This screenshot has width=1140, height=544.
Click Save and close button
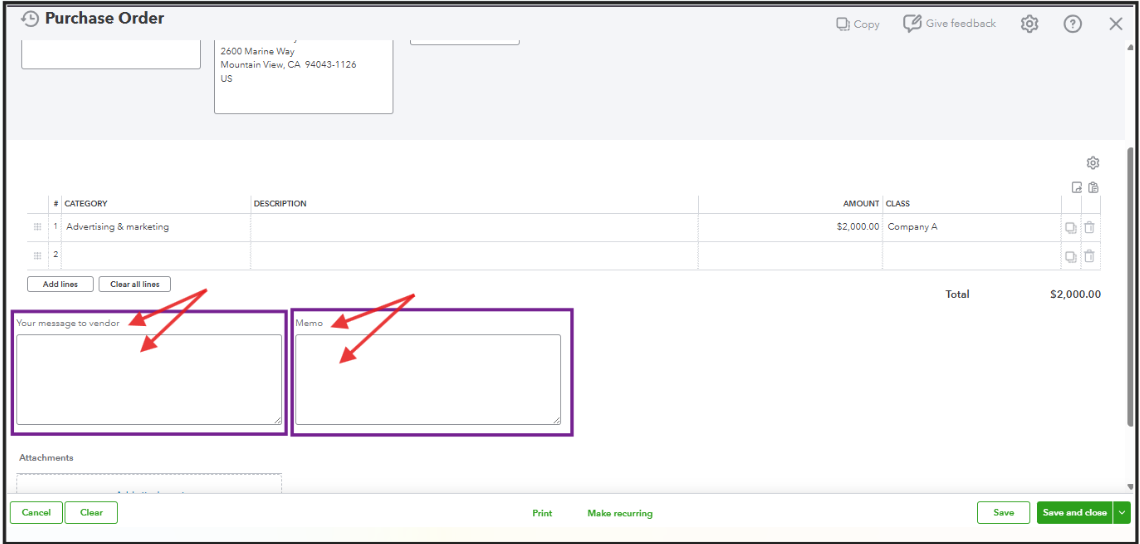[x=1075, y=513]
